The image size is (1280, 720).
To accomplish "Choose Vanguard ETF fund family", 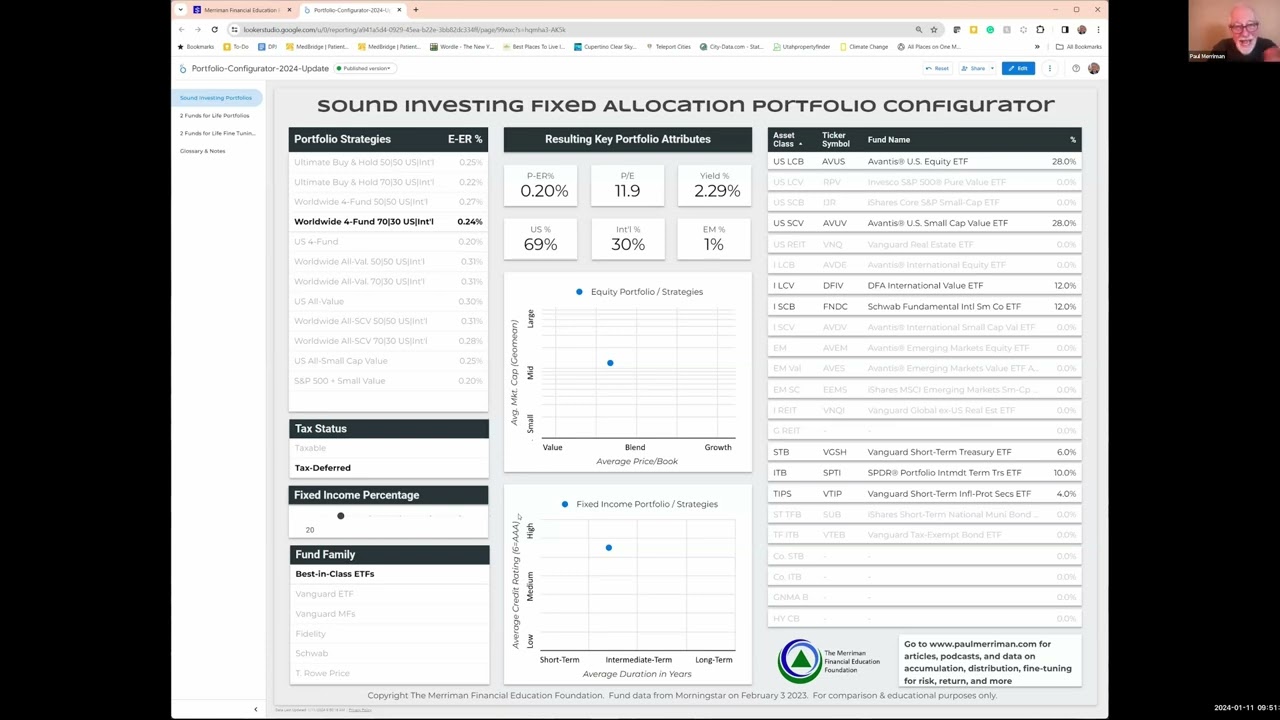I will (388, 594).
